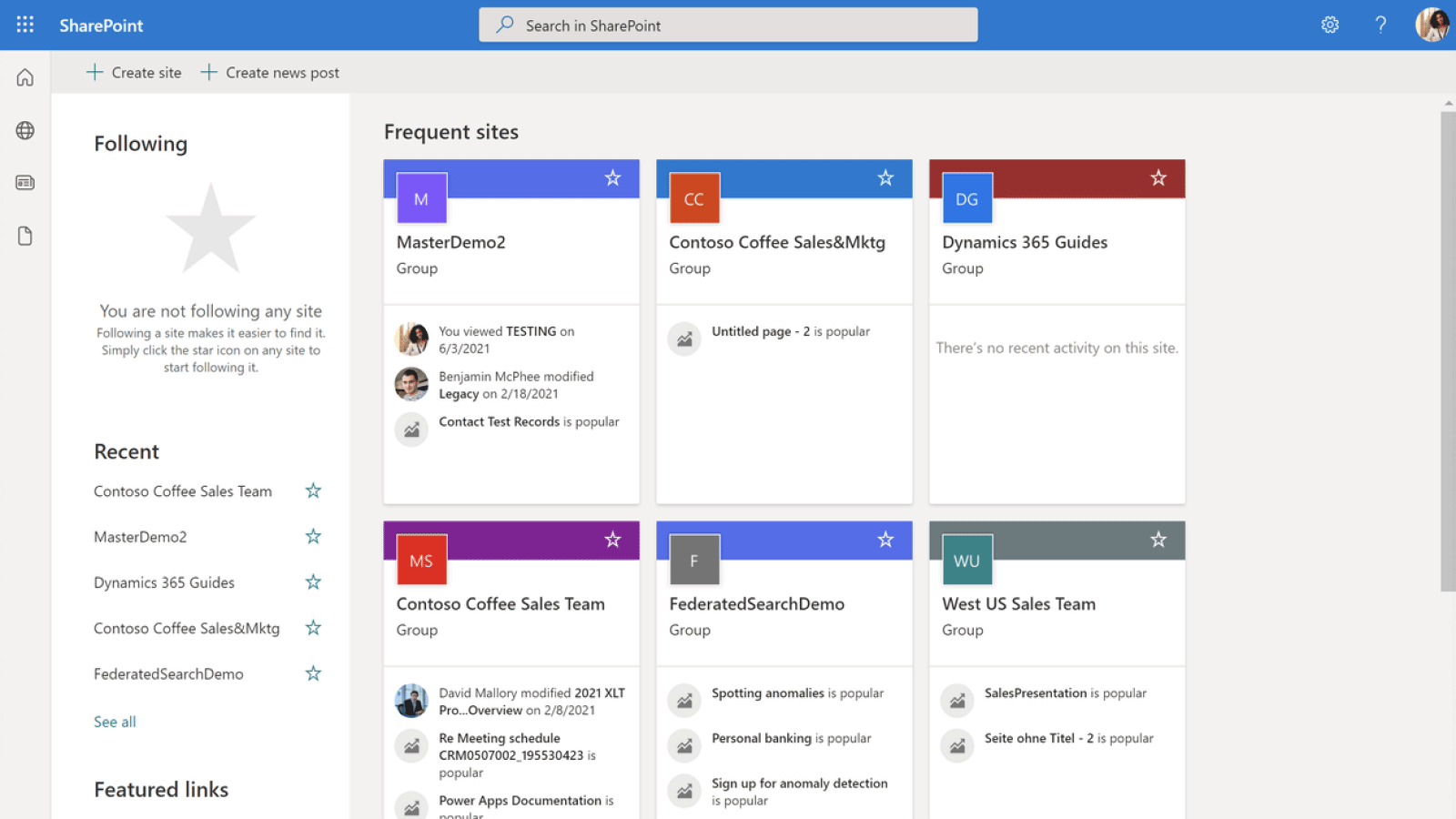The width and height of the screenshot is (1456, 819).
Task: Open the CC site logo tile
Action: [694, 198]
